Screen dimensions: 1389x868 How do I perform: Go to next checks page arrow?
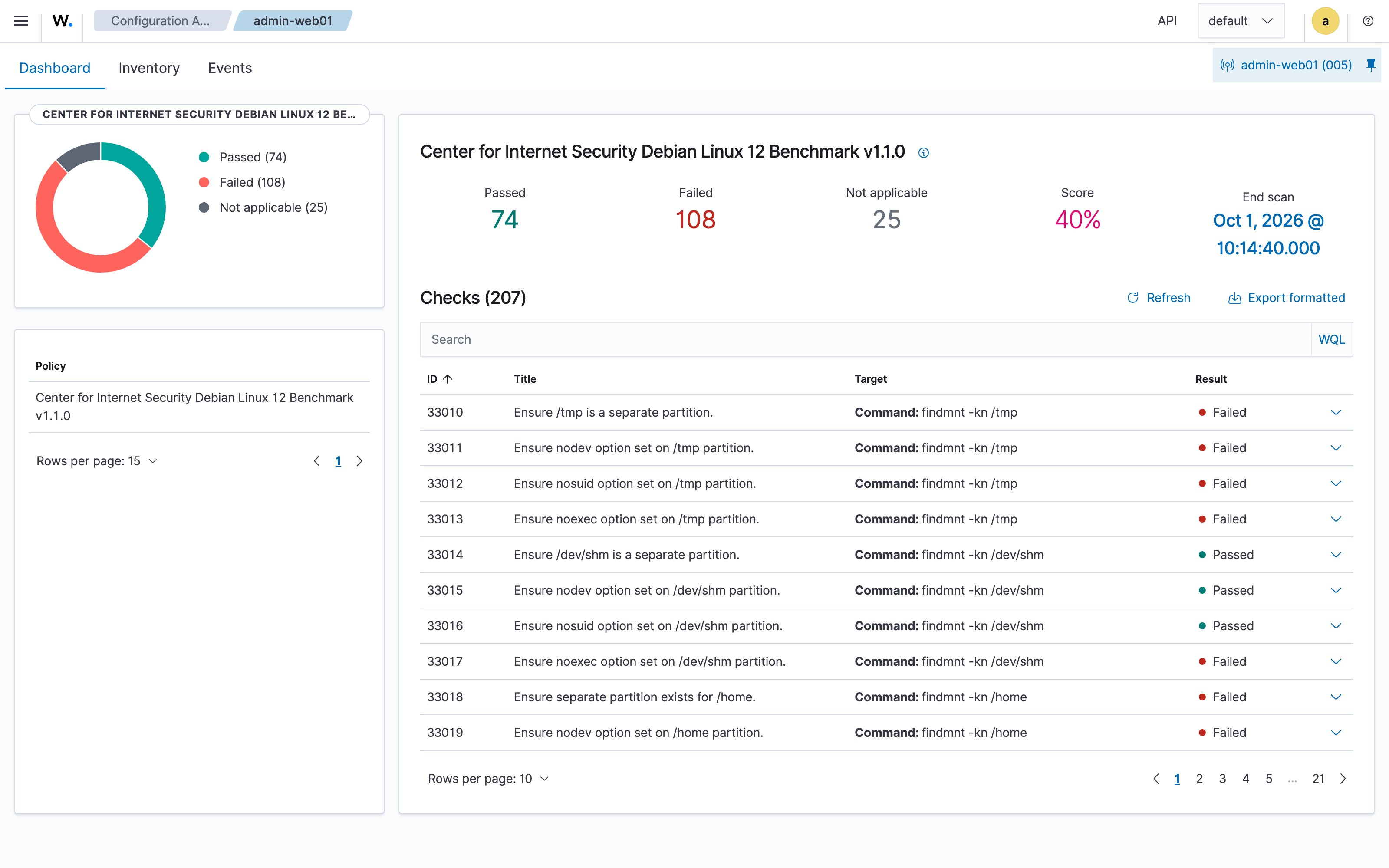click(1343, 779)
